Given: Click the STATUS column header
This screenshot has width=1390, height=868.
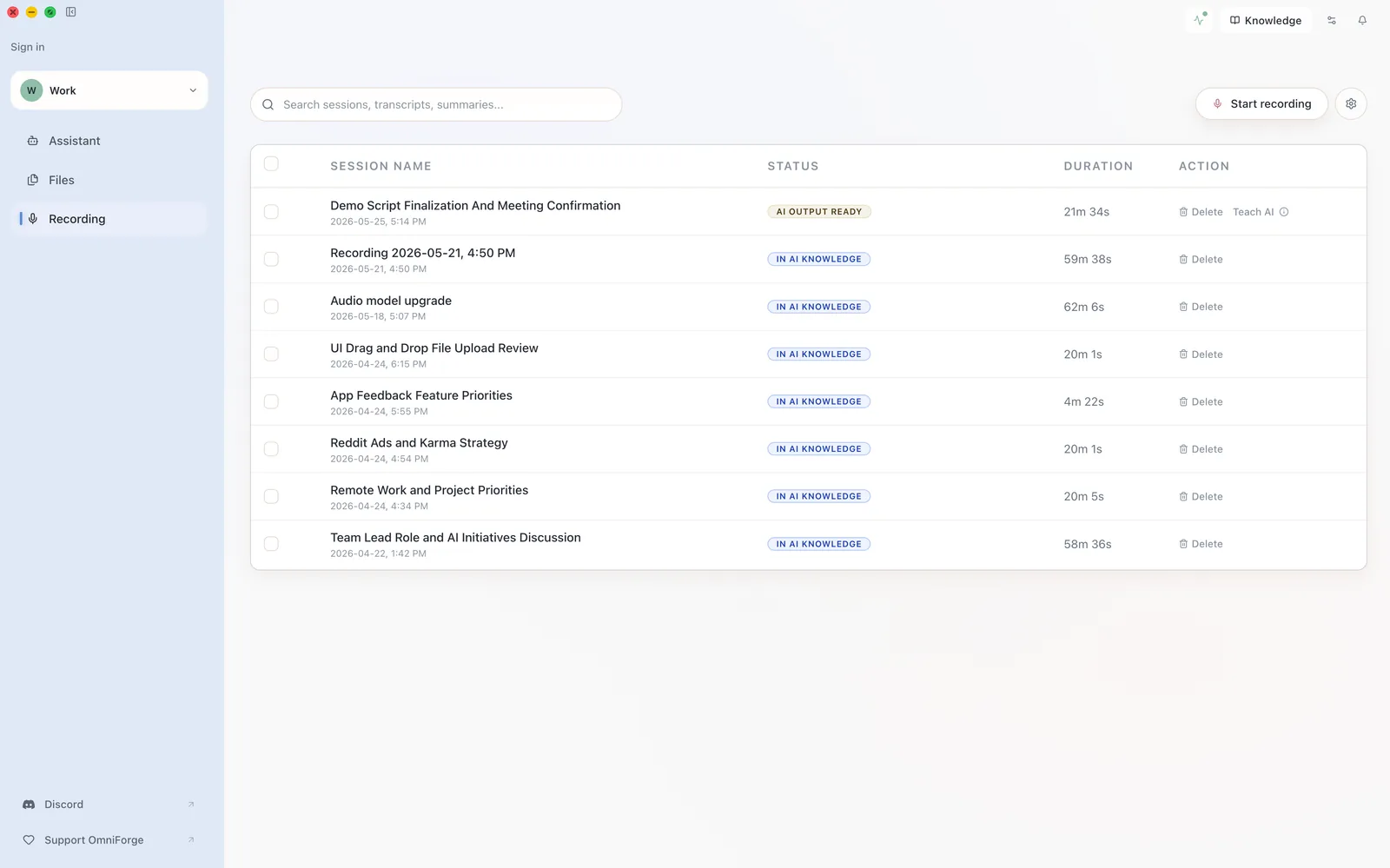Looking at the screenshot, I should 792,166.
